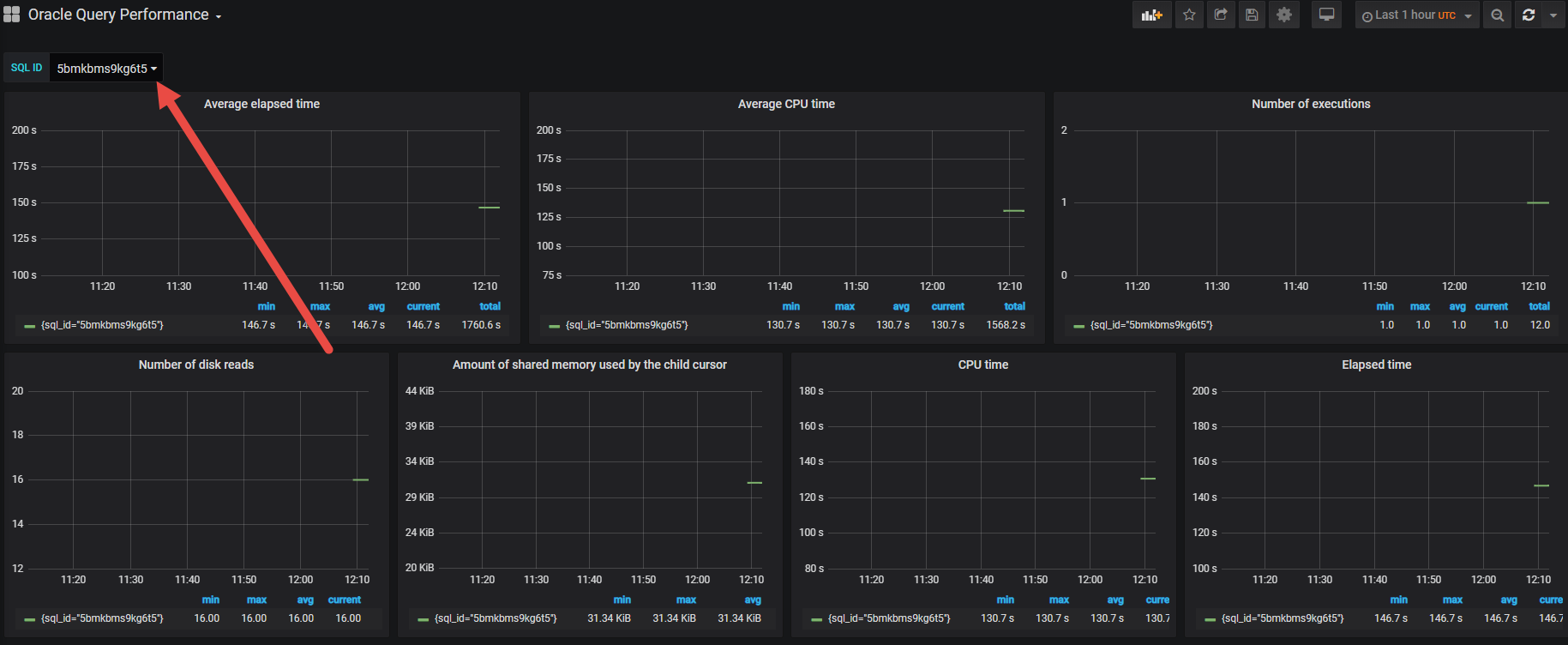Save the dashboard
This screenshot has width=1568, height=645.
[1252, 15]
